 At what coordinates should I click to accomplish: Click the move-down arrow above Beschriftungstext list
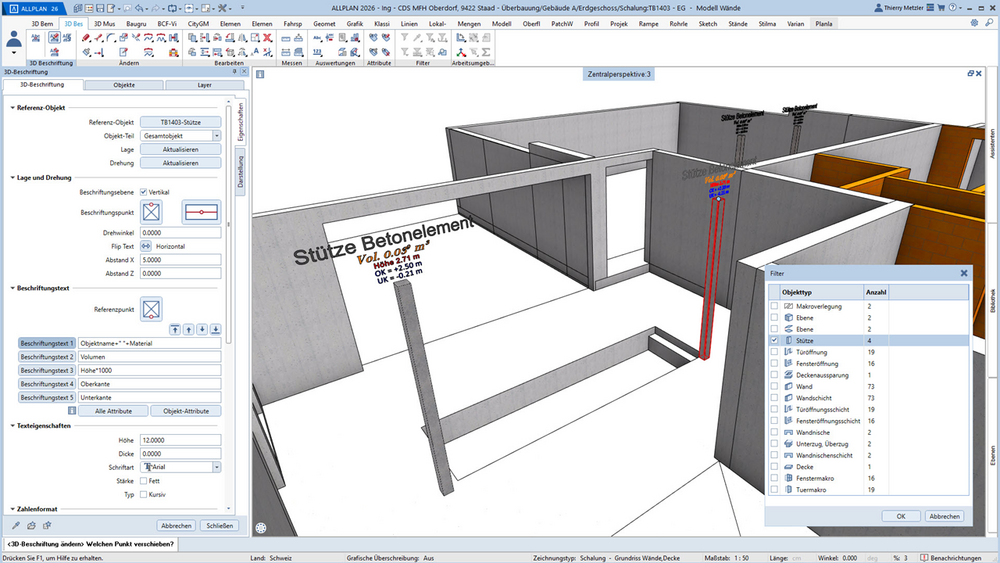click(x=202, y=330)
